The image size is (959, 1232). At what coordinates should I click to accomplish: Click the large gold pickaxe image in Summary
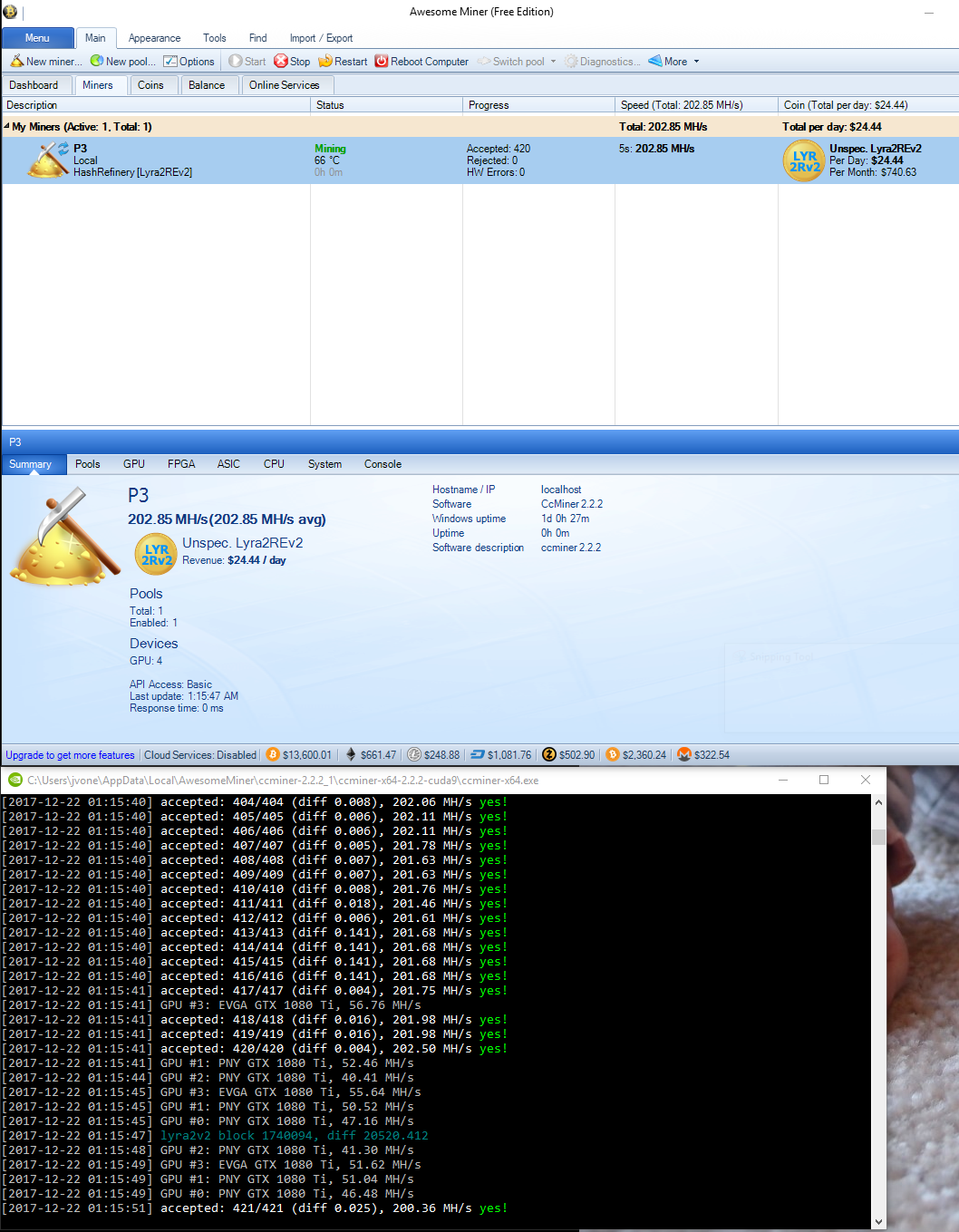pos(63,537)
